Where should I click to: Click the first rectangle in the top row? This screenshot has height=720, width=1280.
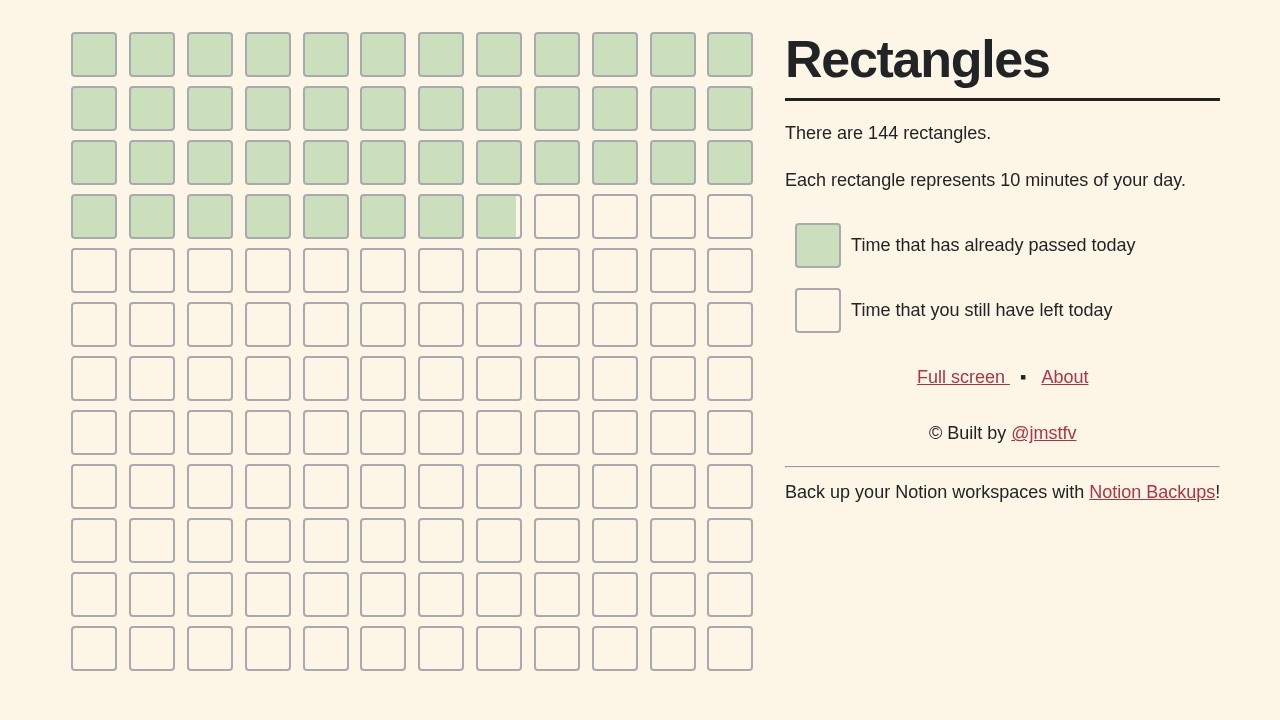[x=94, y=54]
